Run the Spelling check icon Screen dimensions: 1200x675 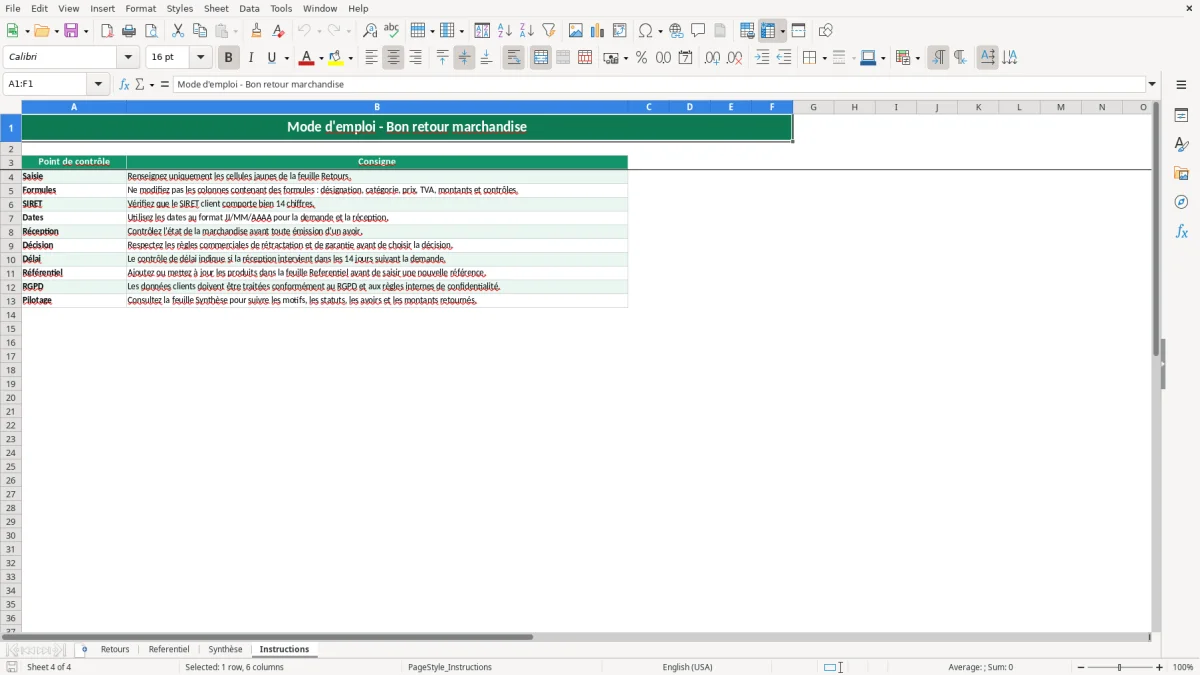[x=392, y=31]
